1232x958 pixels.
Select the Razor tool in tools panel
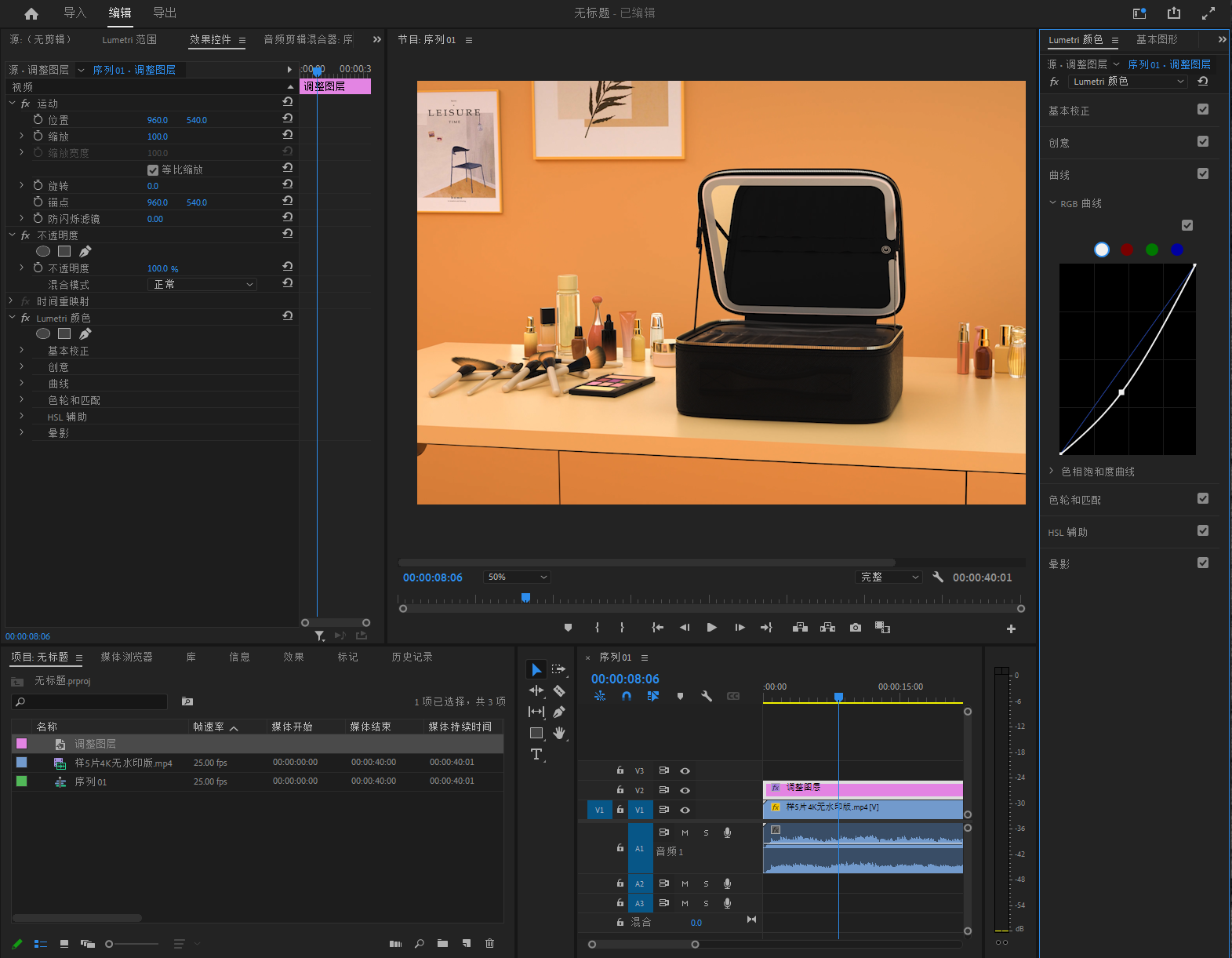(x=559, y=691)
